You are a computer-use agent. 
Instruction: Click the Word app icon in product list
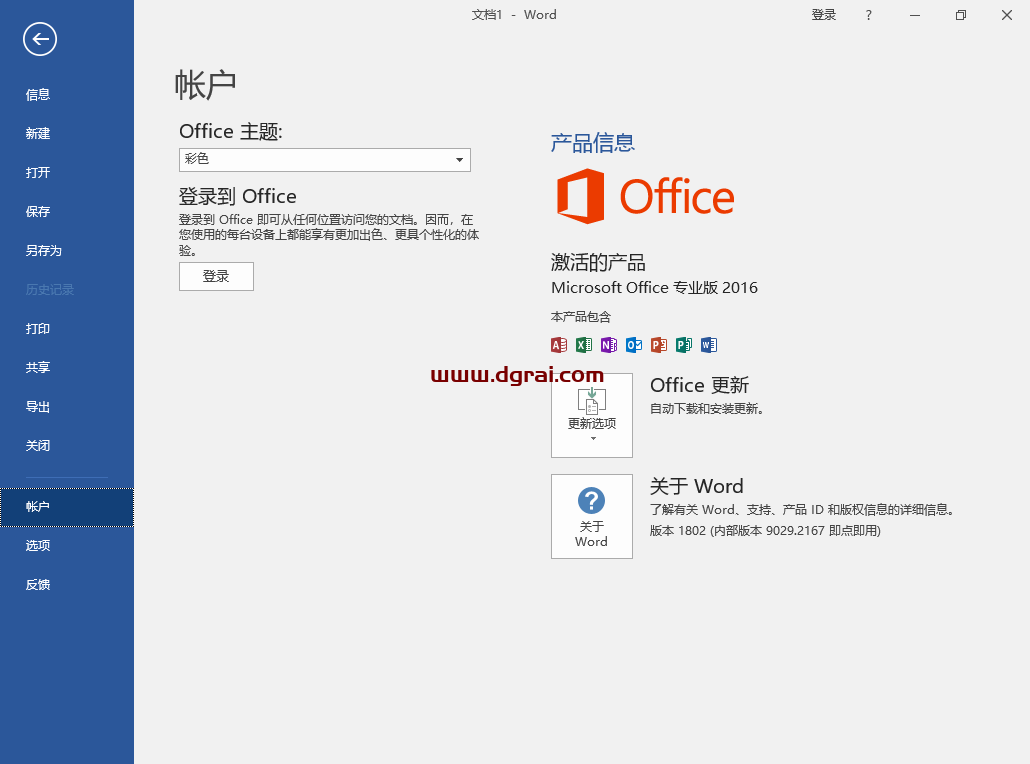coord(709,345)
